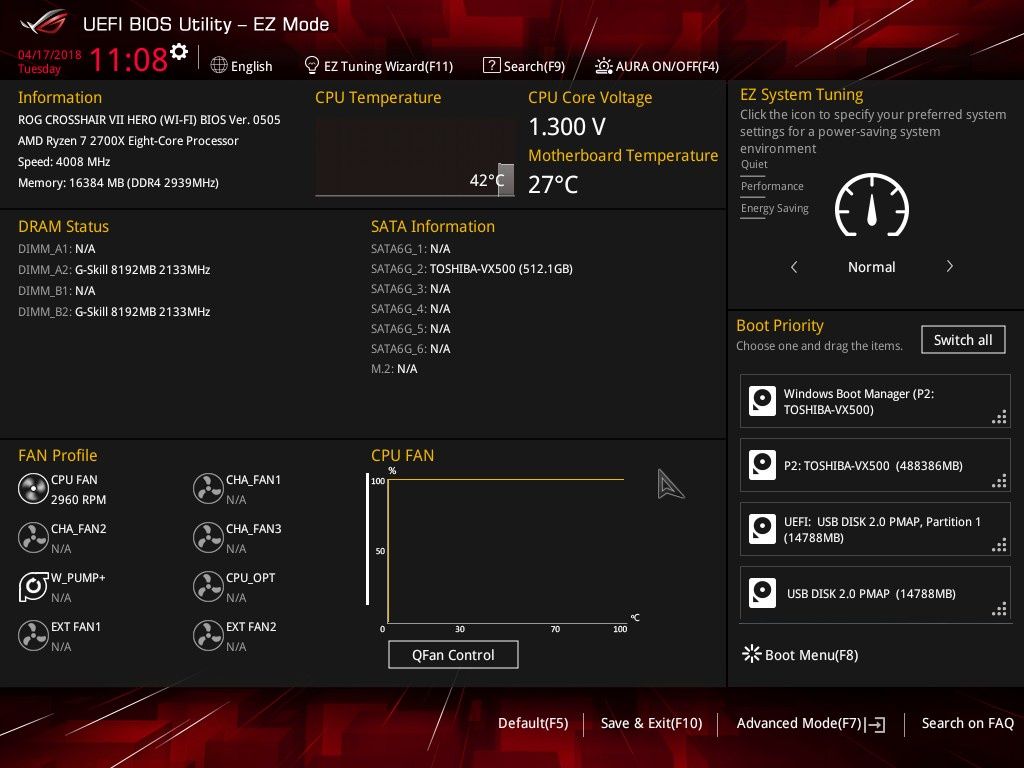
Task: Click the ROG logo
Action: [44, 24]
